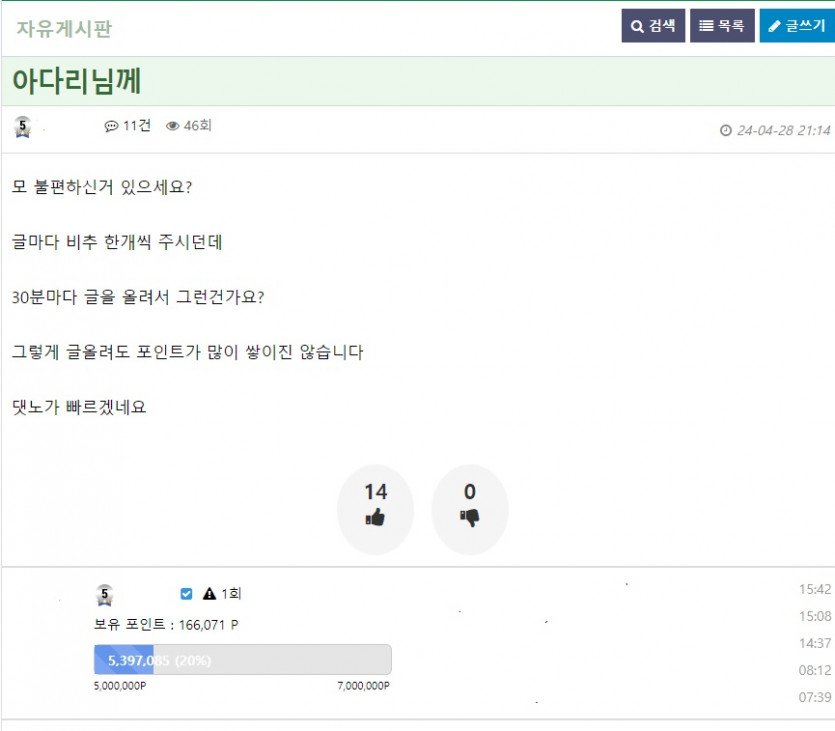This screenshot has height=731, width=835.
Task: Click the clock icon beside the post date
Action: pyautogui.click(x=725, y=130)
